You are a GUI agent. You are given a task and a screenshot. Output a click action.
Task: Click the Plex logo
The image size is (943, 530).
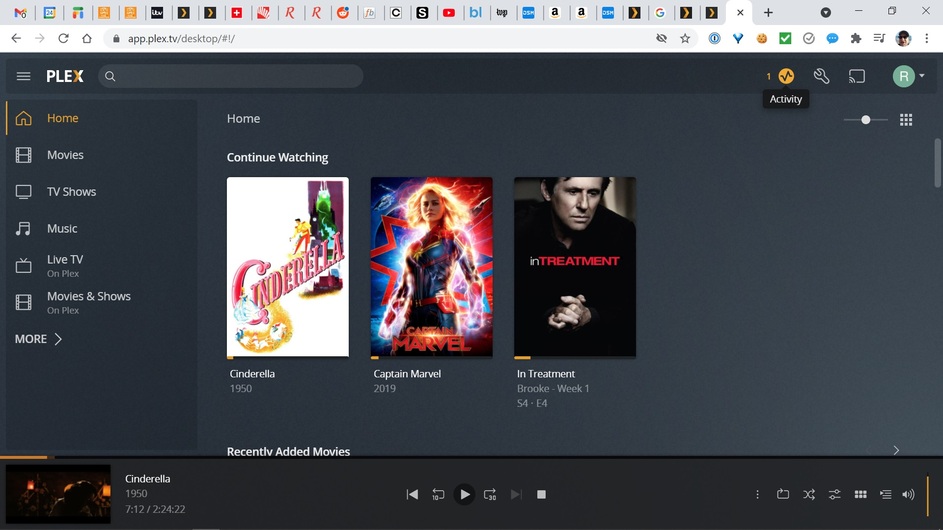click(65, 76)
